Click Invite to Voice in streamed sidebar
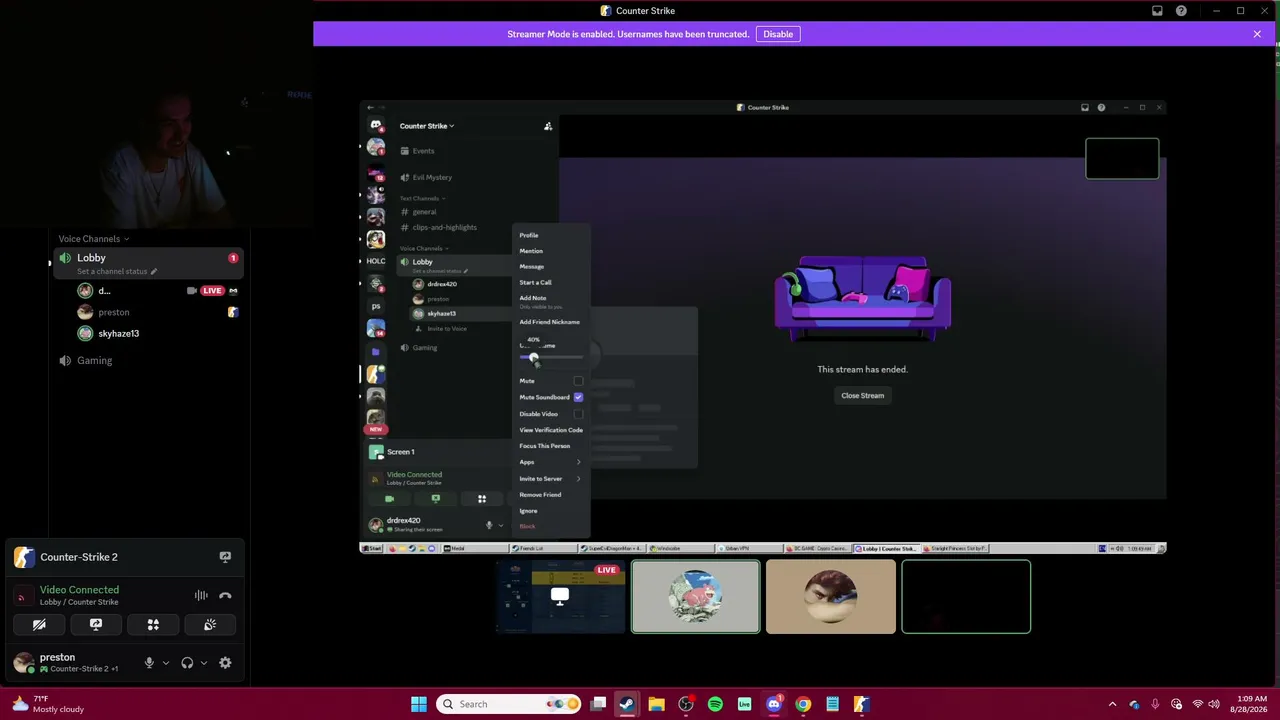 pos(447,329)
